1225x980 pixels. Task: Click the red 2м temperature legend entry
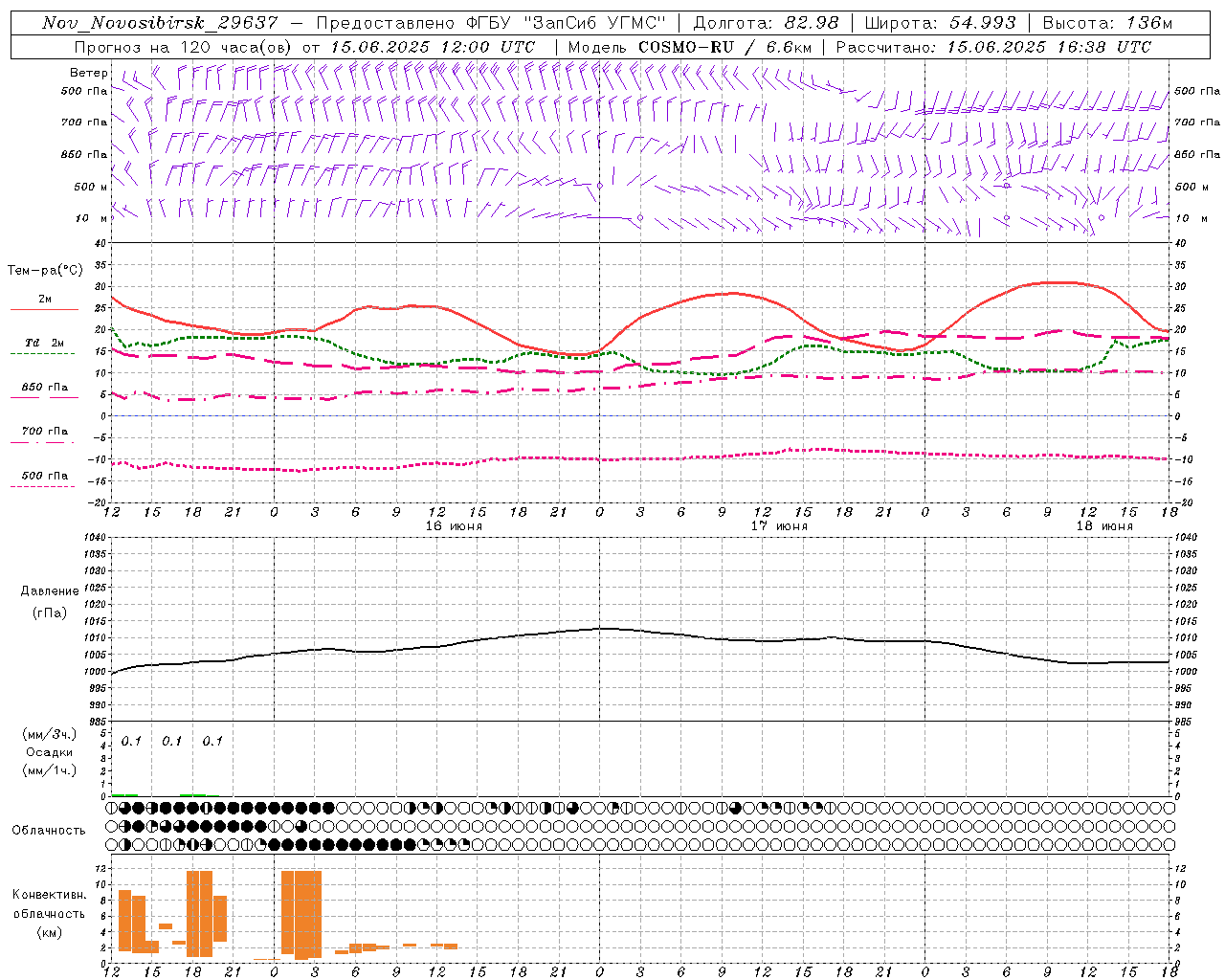pos(45,299)
